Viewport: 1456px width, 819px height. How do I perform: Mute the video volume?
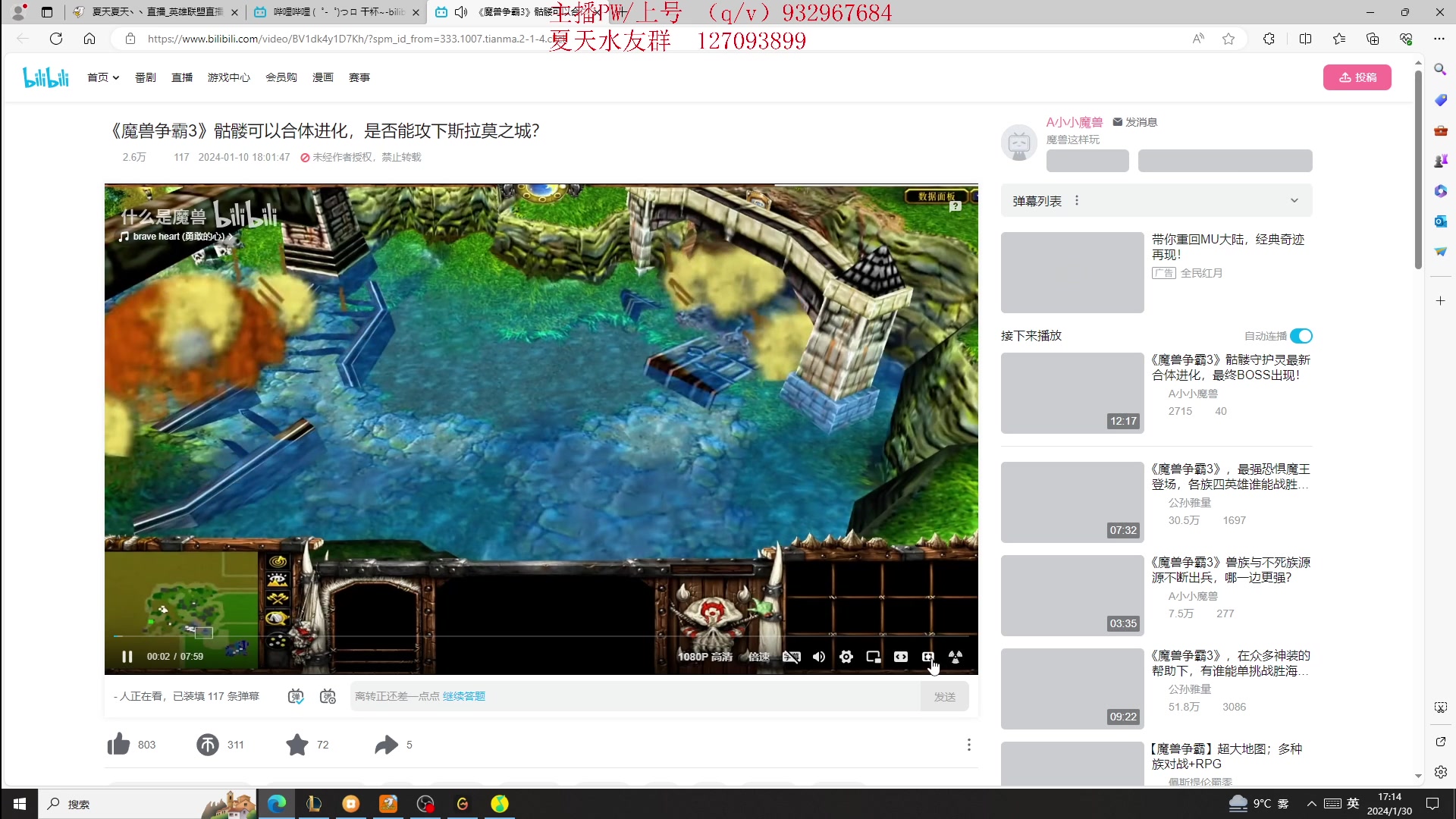tap(819, 657)
